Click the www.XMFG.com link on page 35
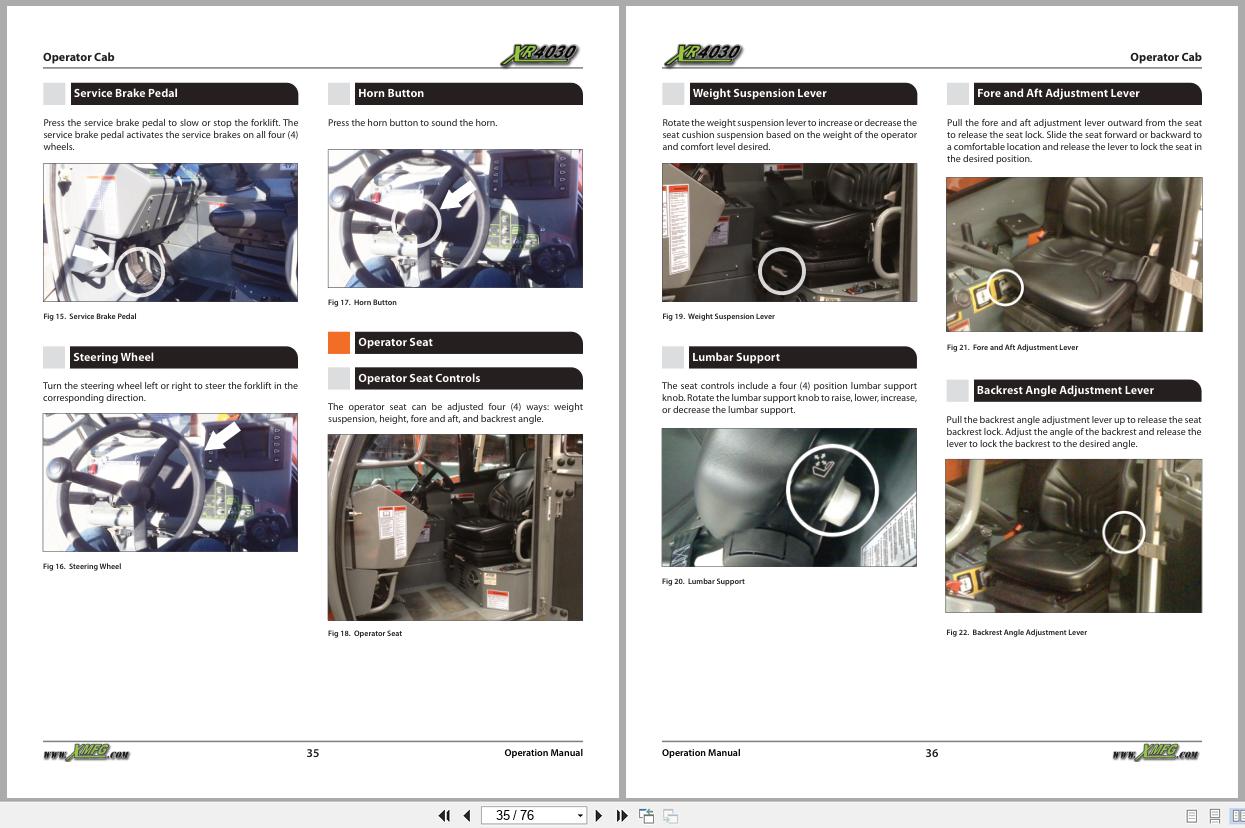1245x828 pixels. 86,753
